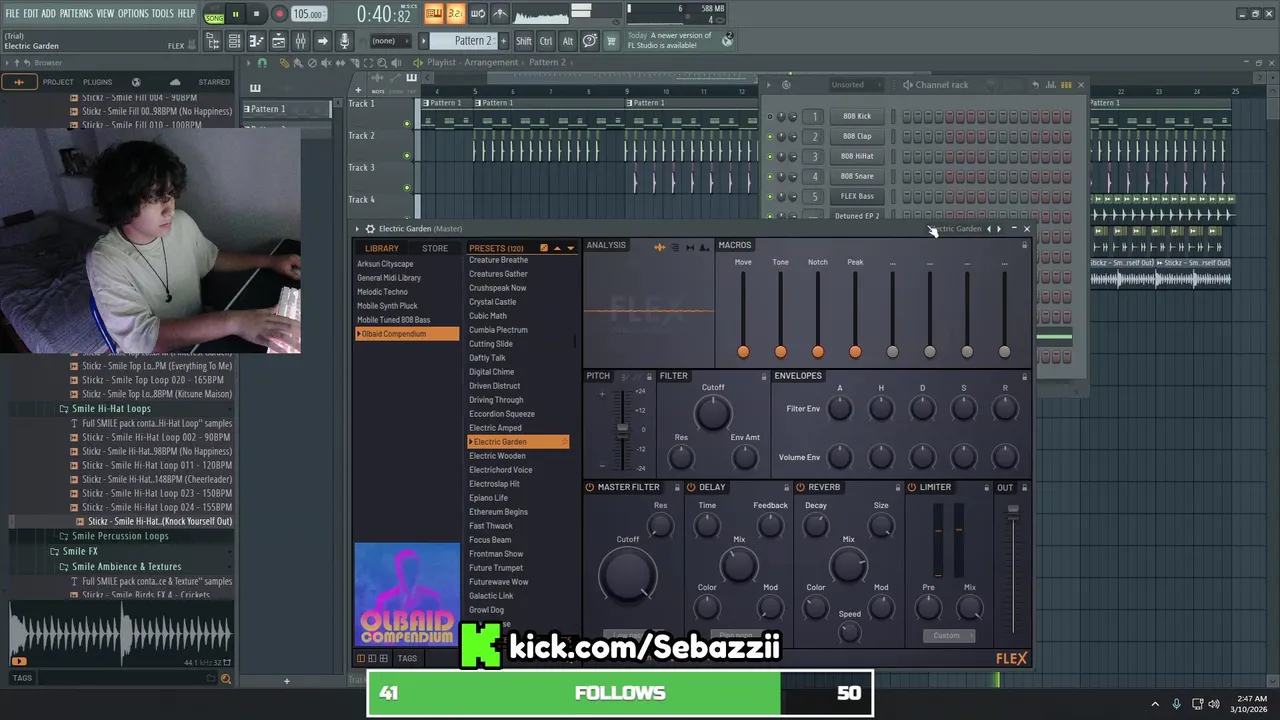Viewport: 1280px width, 720px height.
Task: Adjust the Tone macro slider
Action: 780,351
